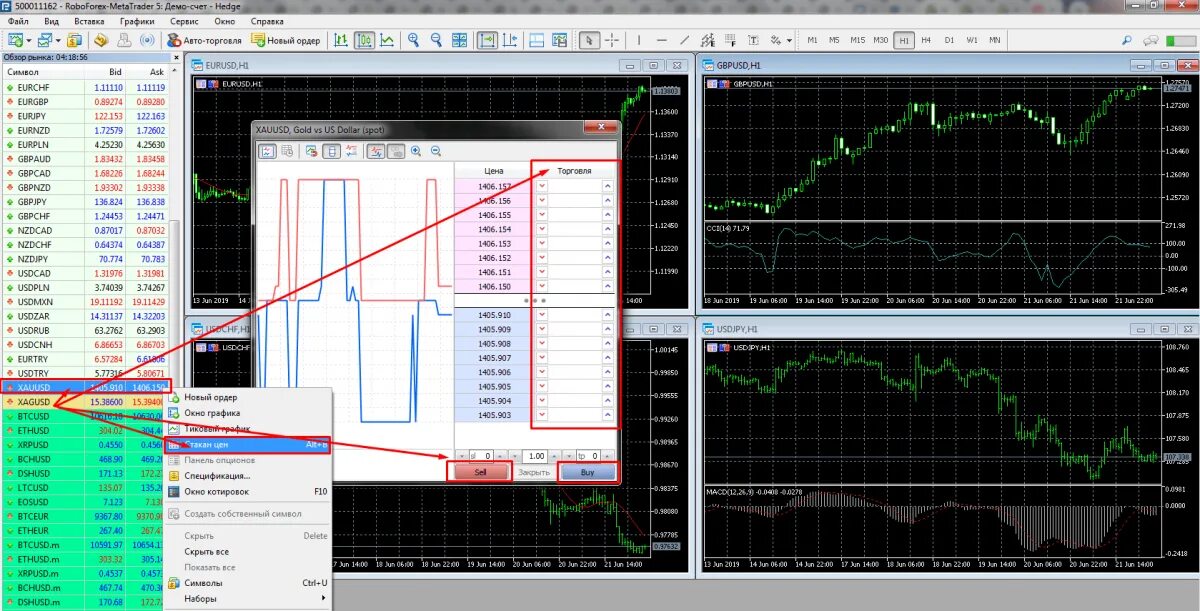
Task: Open objects dropdown arrow in toolbar
Action: point(789,40)
